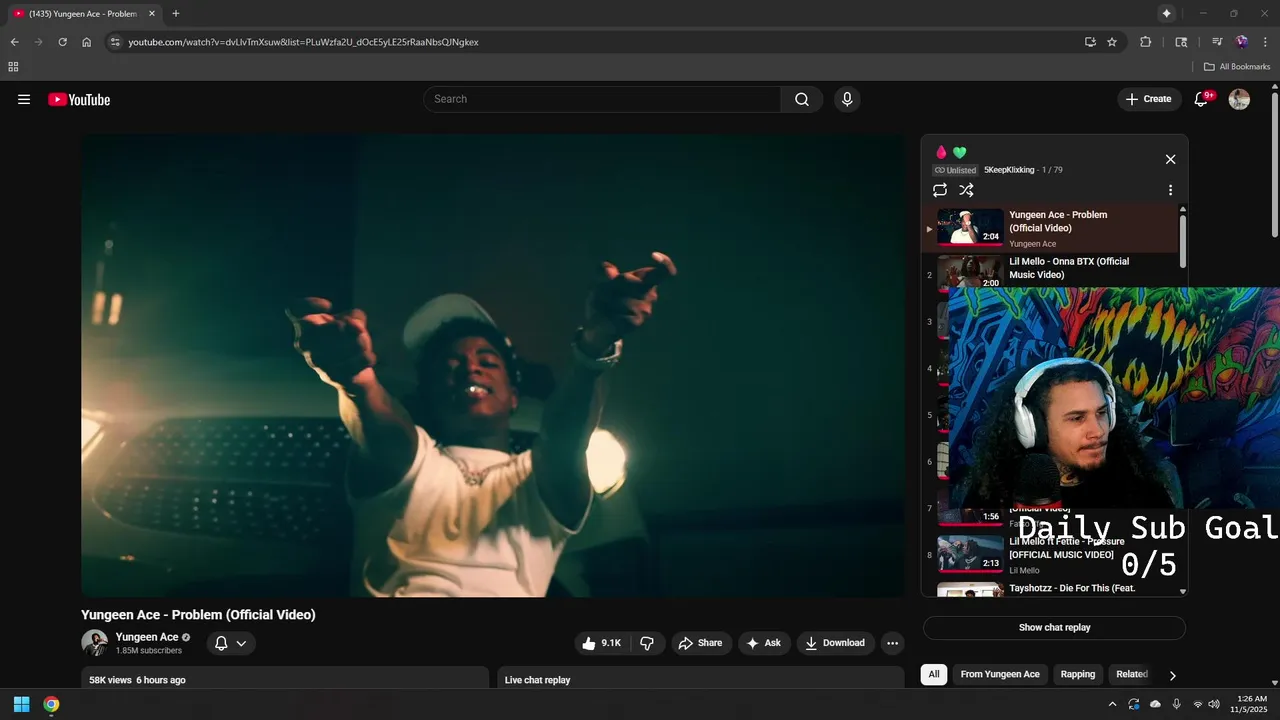
Task: Go back with browser back arrow
Action: click(14, 42)
